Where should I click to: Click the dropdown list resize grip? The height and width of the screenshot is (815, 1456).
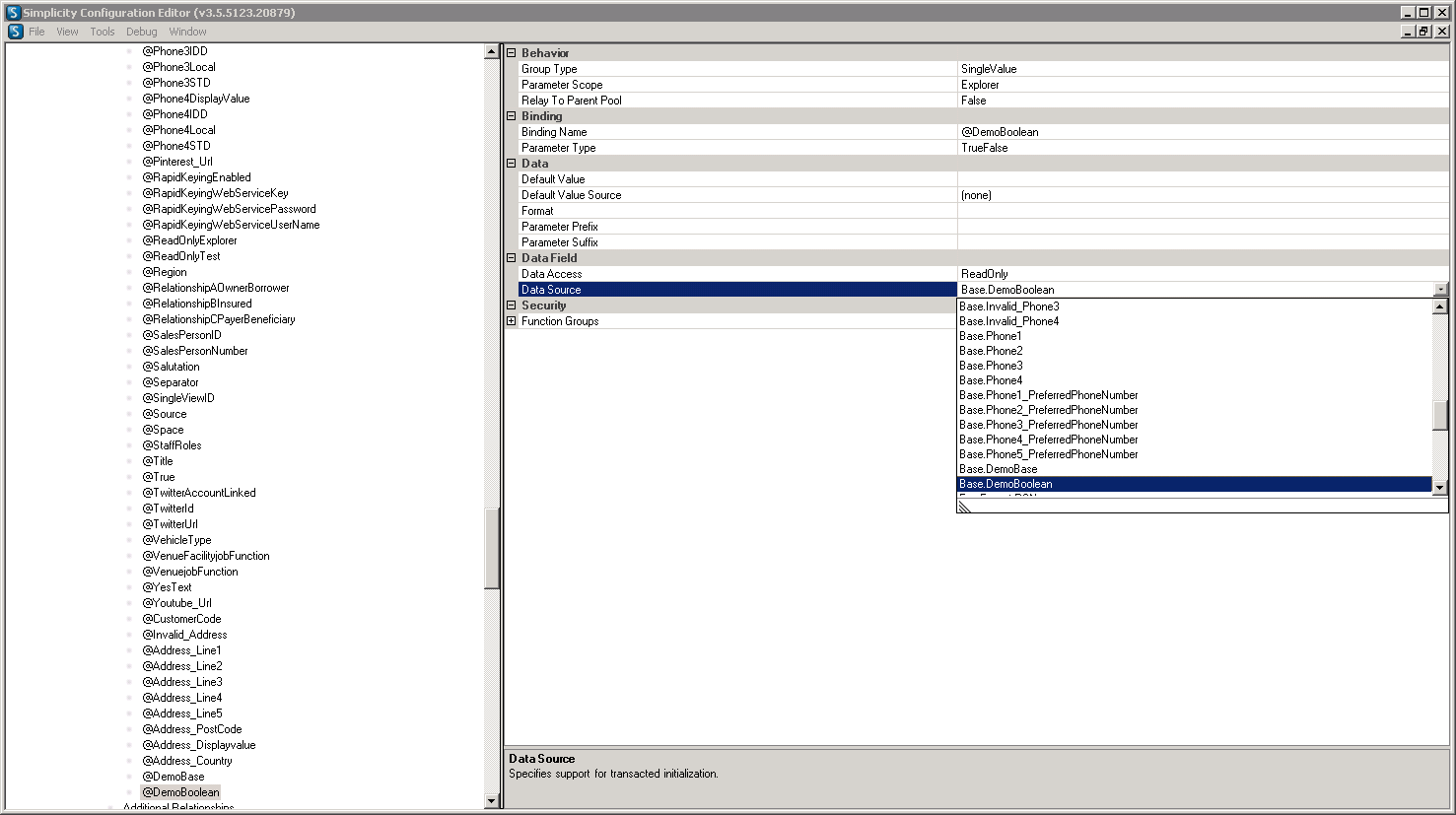[x=965, y=507]
